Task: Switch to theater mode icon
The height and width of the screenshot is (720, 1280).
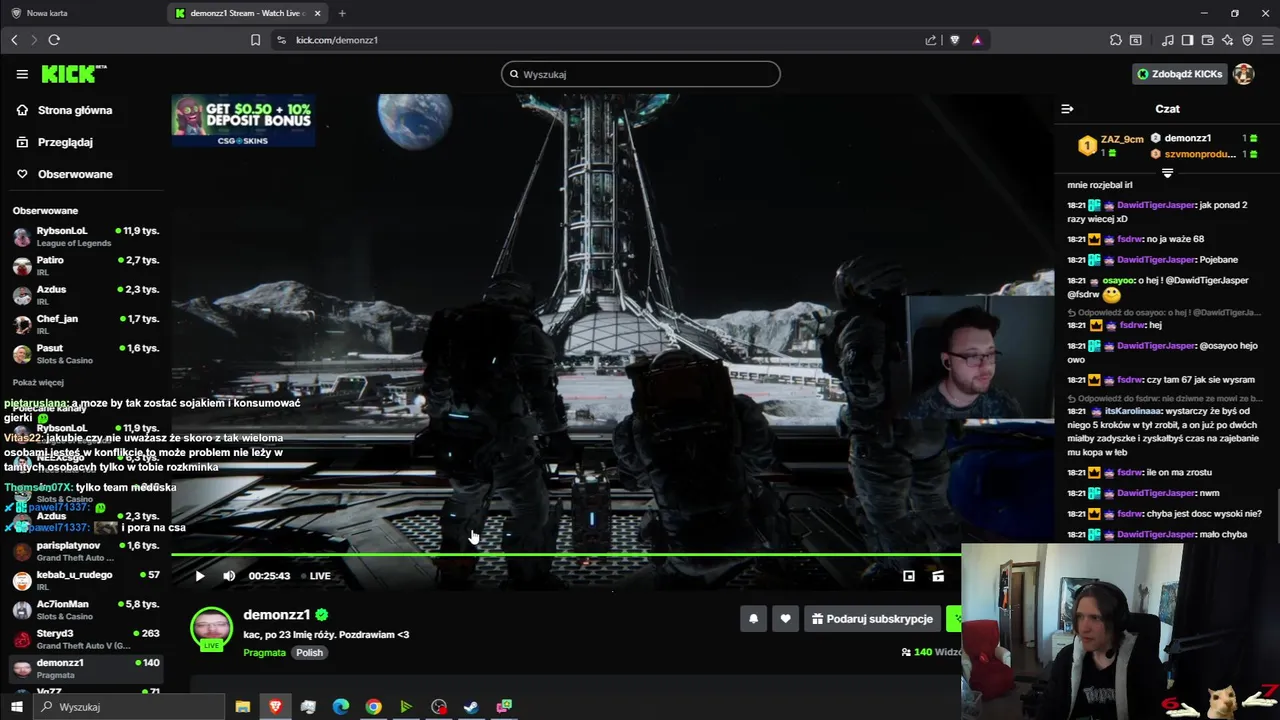Action: click(x=938, y=576)
